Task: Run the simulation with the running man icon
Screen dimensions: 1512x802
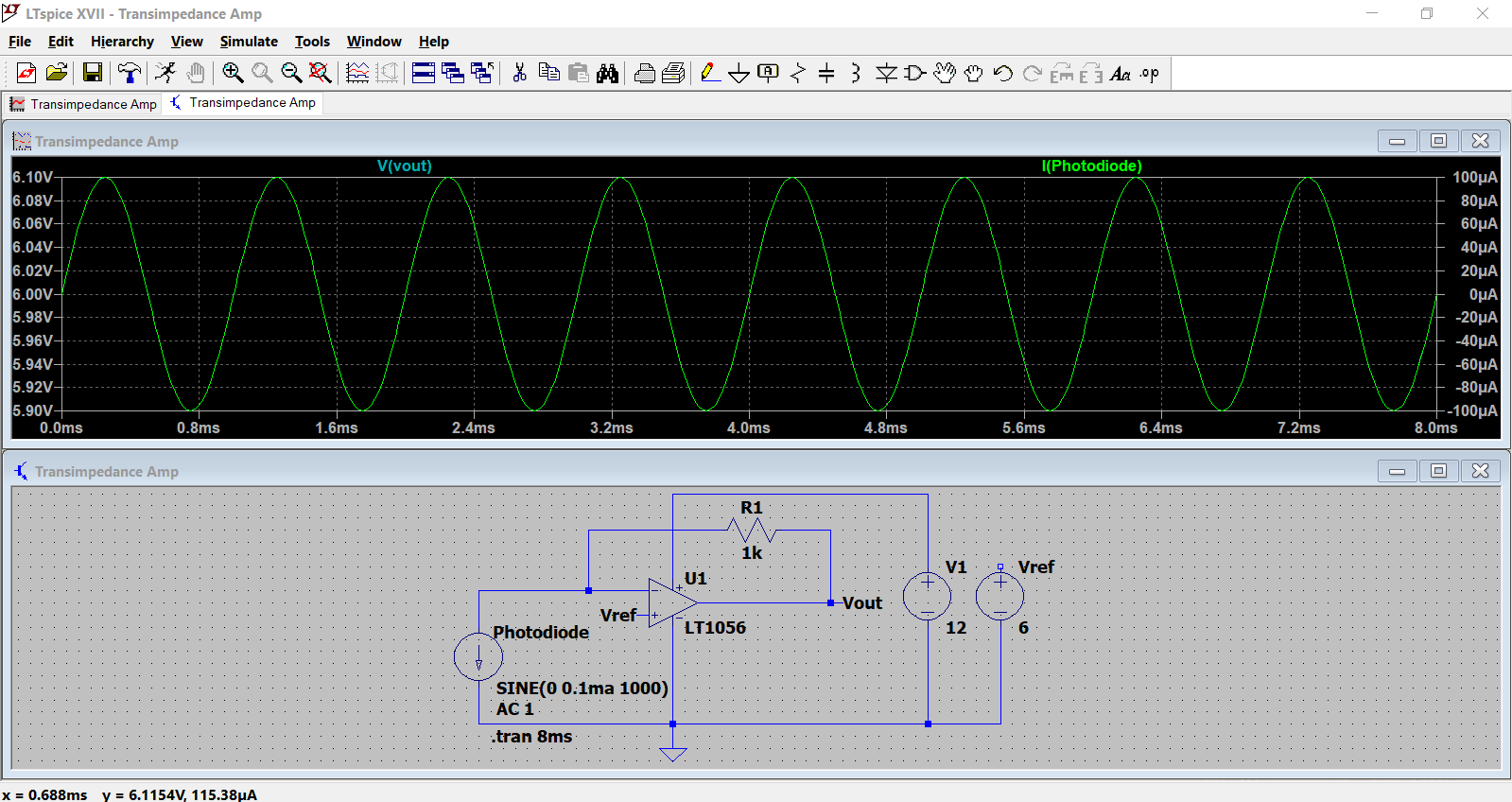Action: tap(165, 73)
